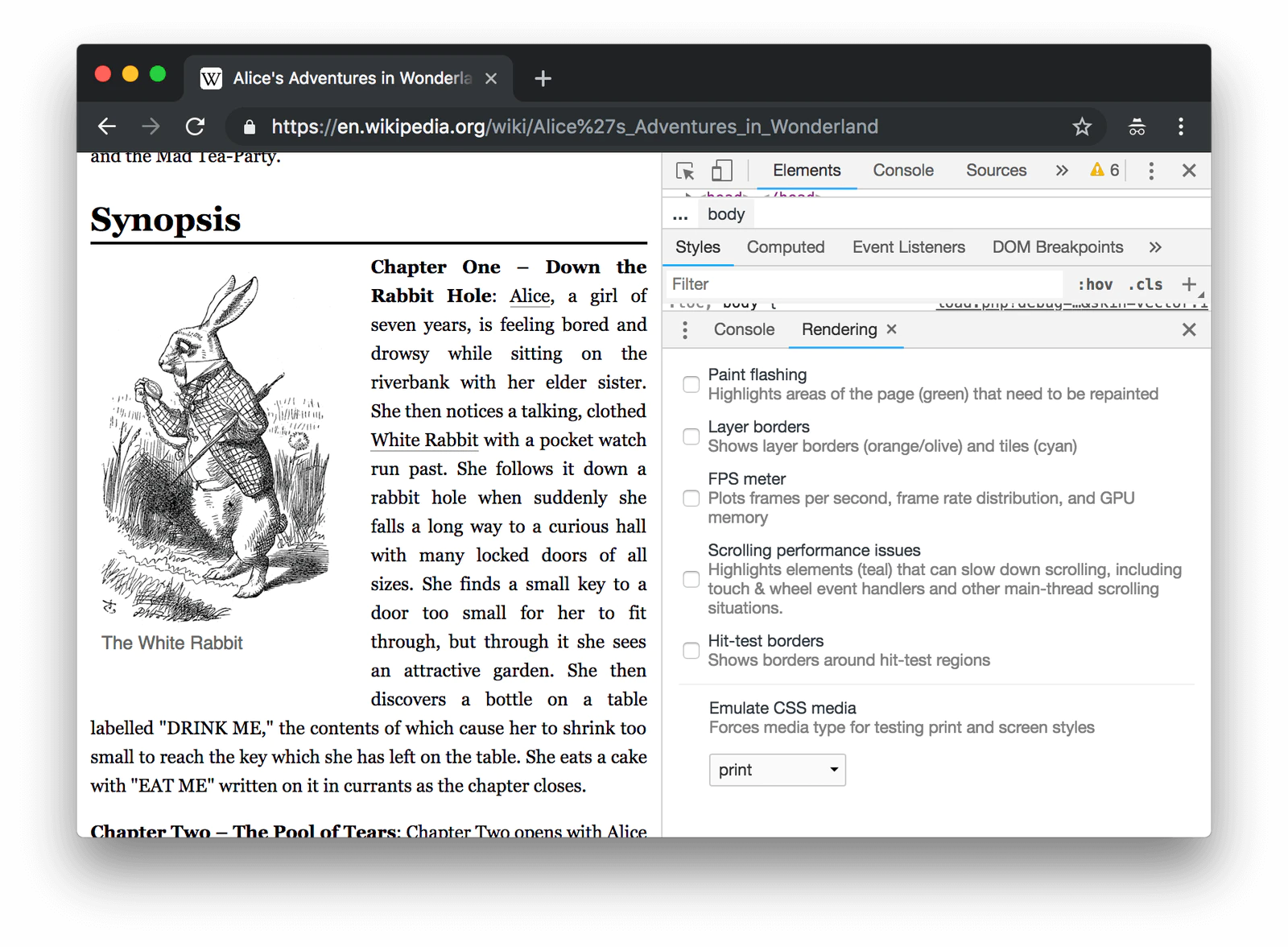Close the DevTools panel
This screenshot has height=947, width=1288.
tap(1189, 171)
